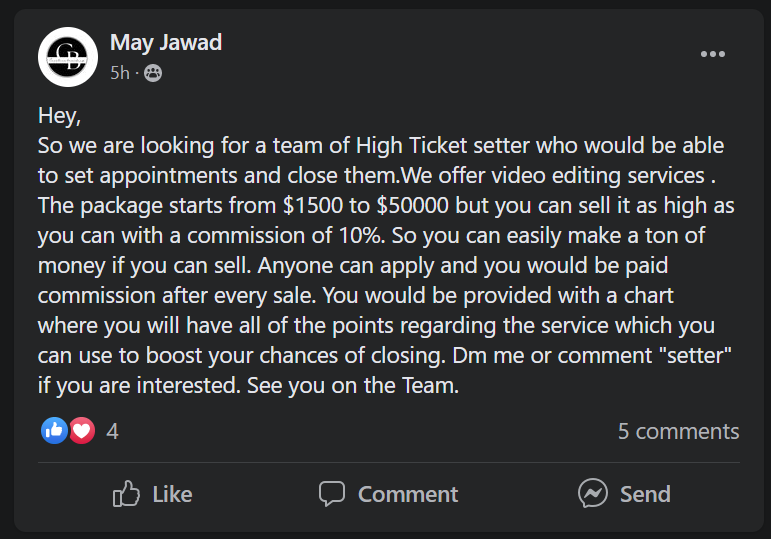
Task: Click the Messenger icon on Send button
Action: click(x=593, y=494)
